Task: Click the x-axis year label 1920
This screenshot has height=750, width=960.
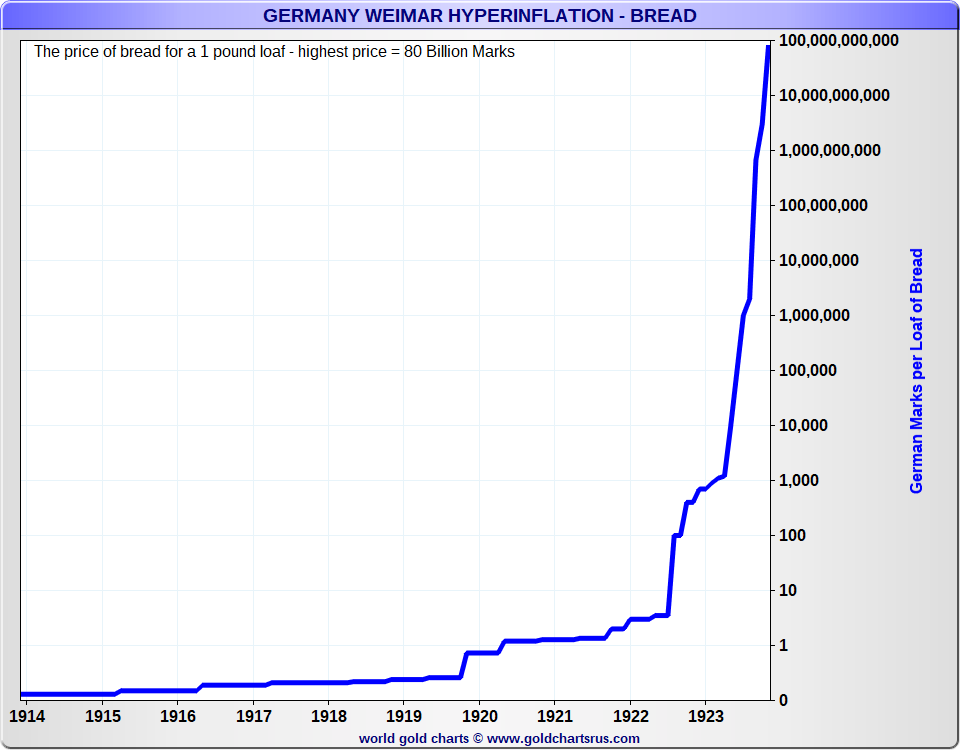Action: click(479, 716)
